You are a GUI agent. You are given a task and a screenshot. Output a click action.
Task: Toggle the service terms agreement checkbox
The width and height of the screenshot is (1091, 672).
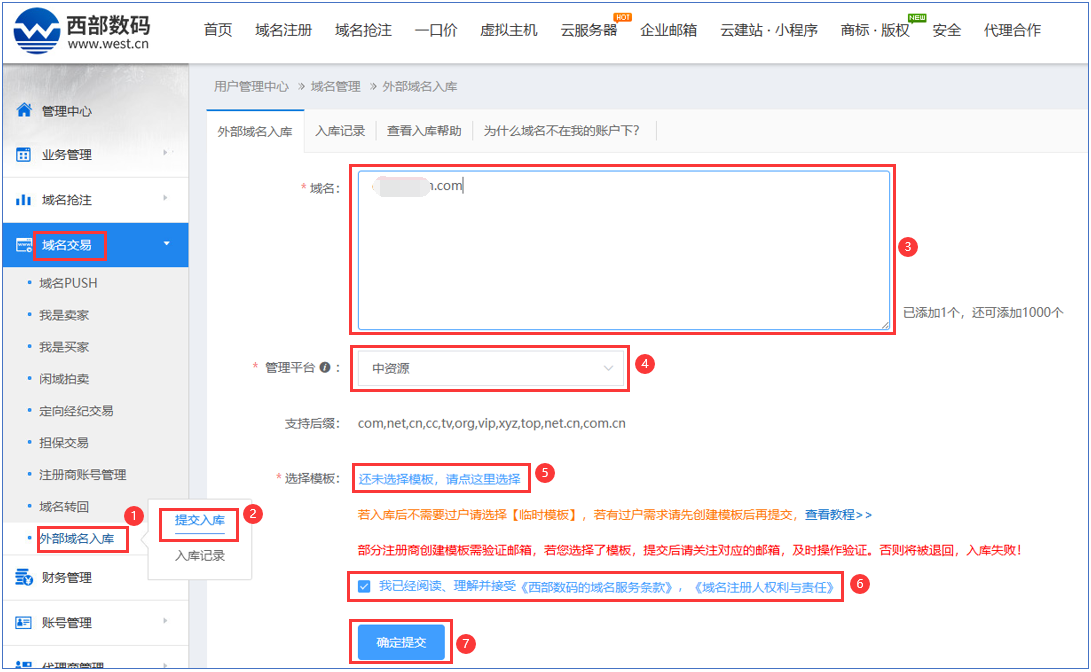tap(364, 587)
